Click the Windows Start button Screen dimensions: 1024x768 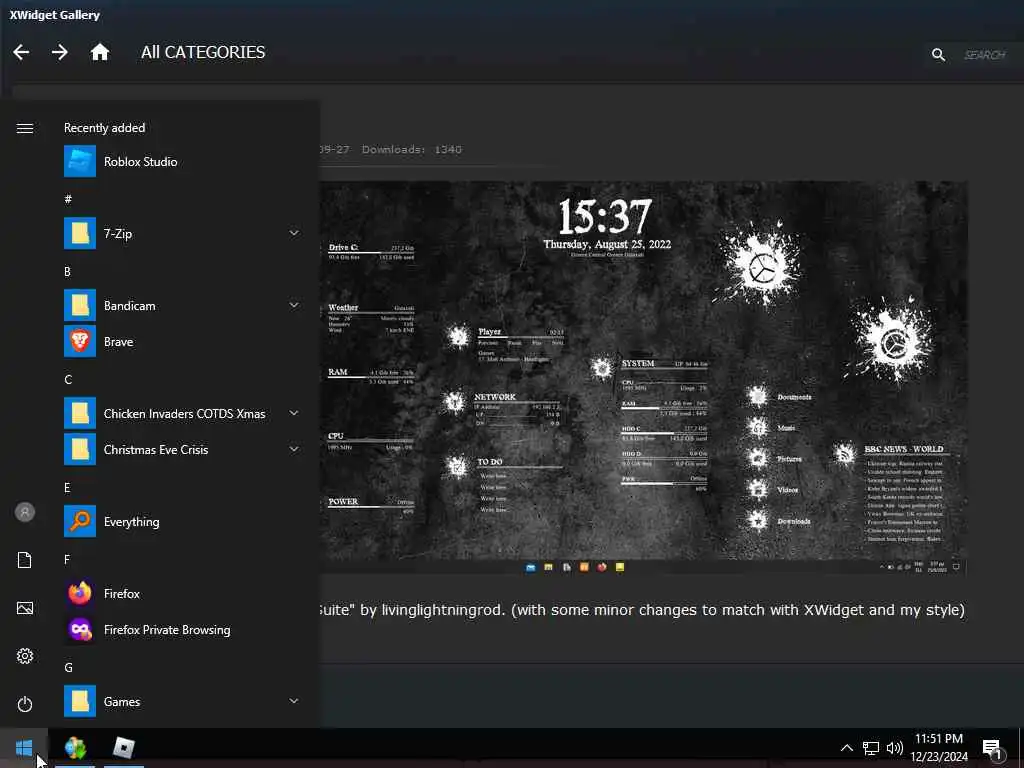(x=24, y=748)
